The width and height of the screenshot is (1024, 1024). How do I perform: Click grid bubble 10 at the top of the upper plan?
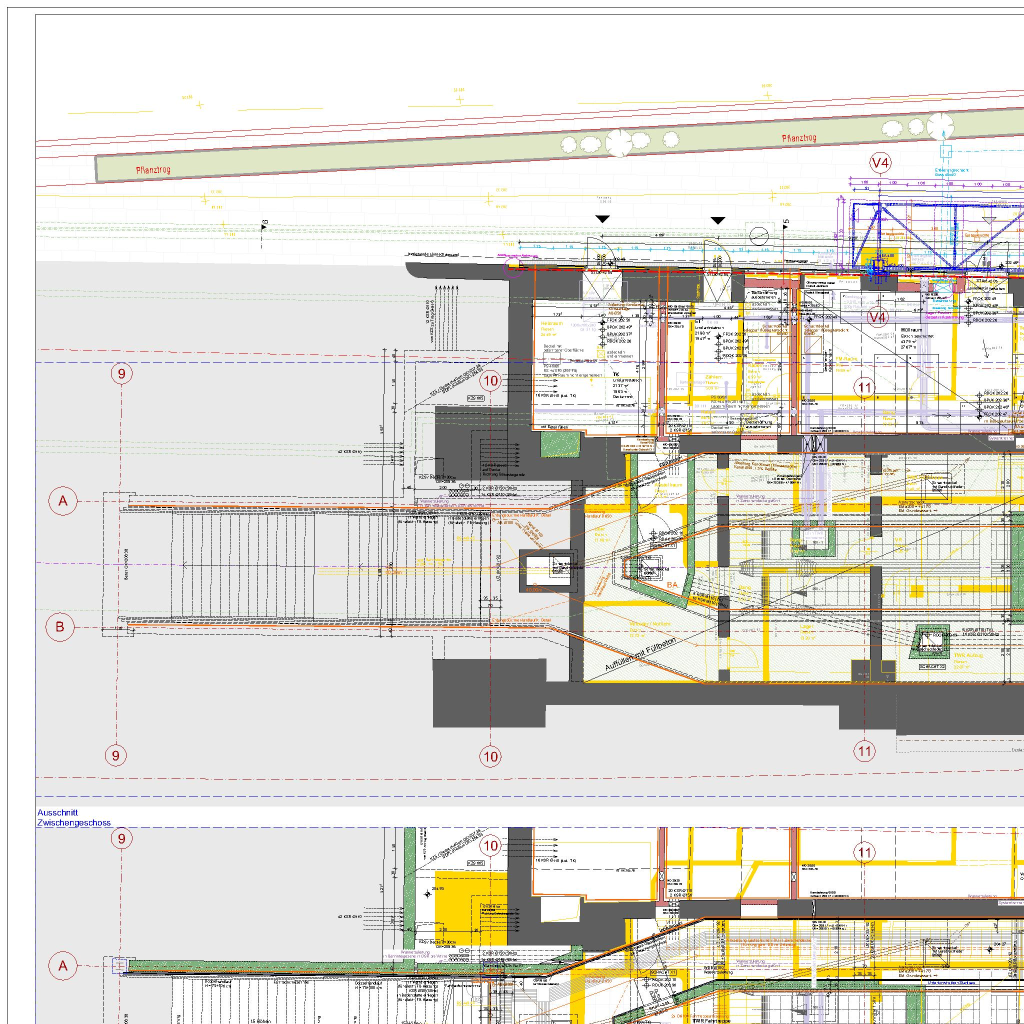point(490,381)
